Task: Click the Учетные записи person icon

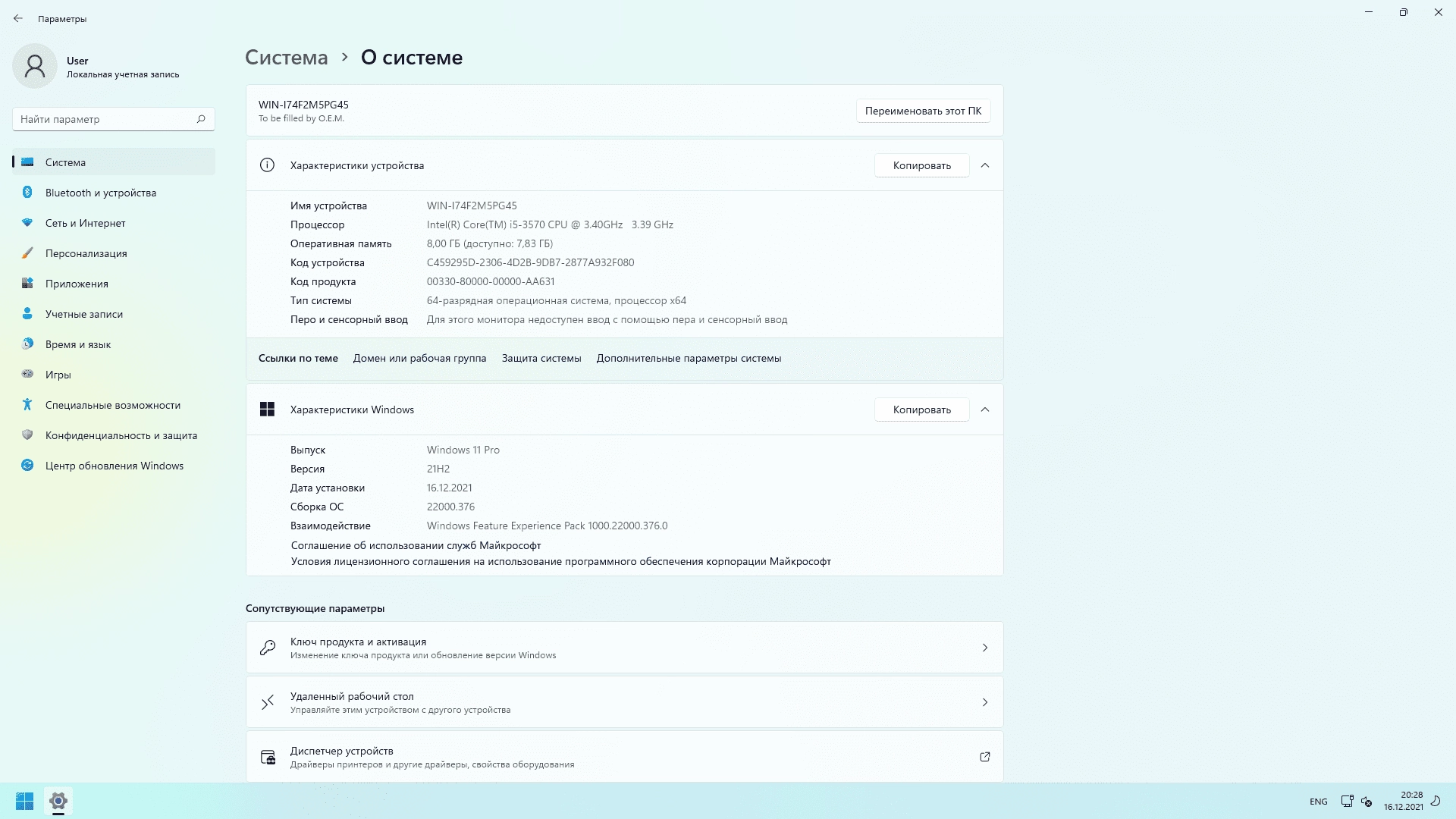Action: pyautogui.click(x=27, y=313)
